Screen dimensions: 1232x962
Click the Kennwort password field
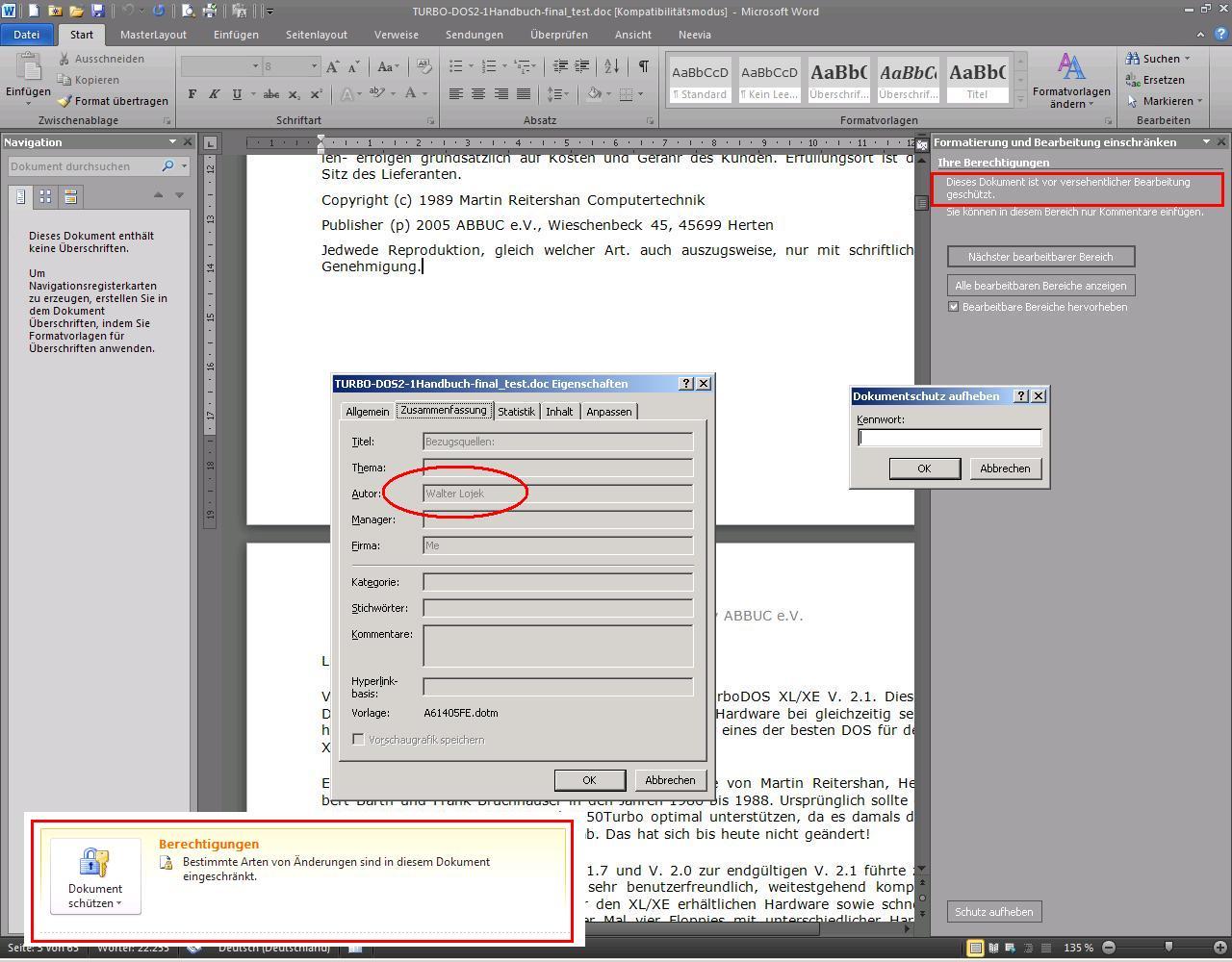[950, 438]
